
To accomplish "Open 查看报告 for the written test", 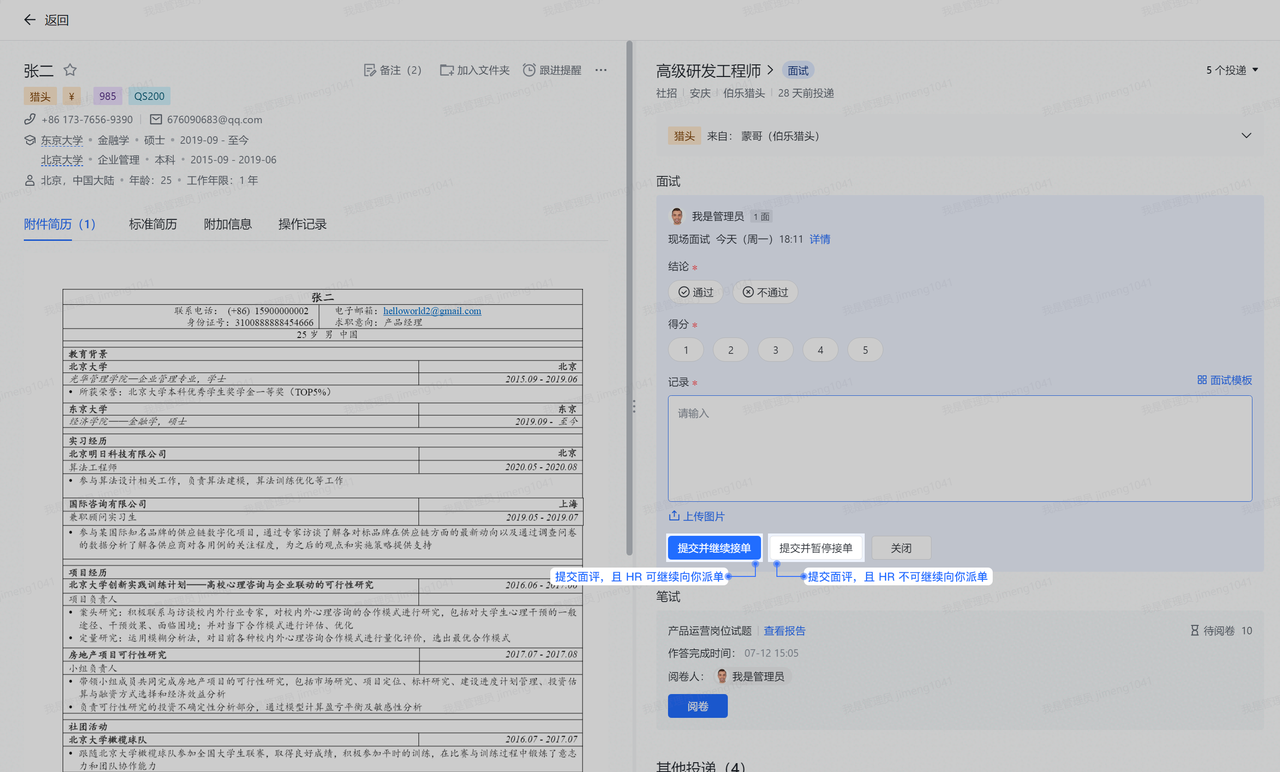I will pos(784,631).
